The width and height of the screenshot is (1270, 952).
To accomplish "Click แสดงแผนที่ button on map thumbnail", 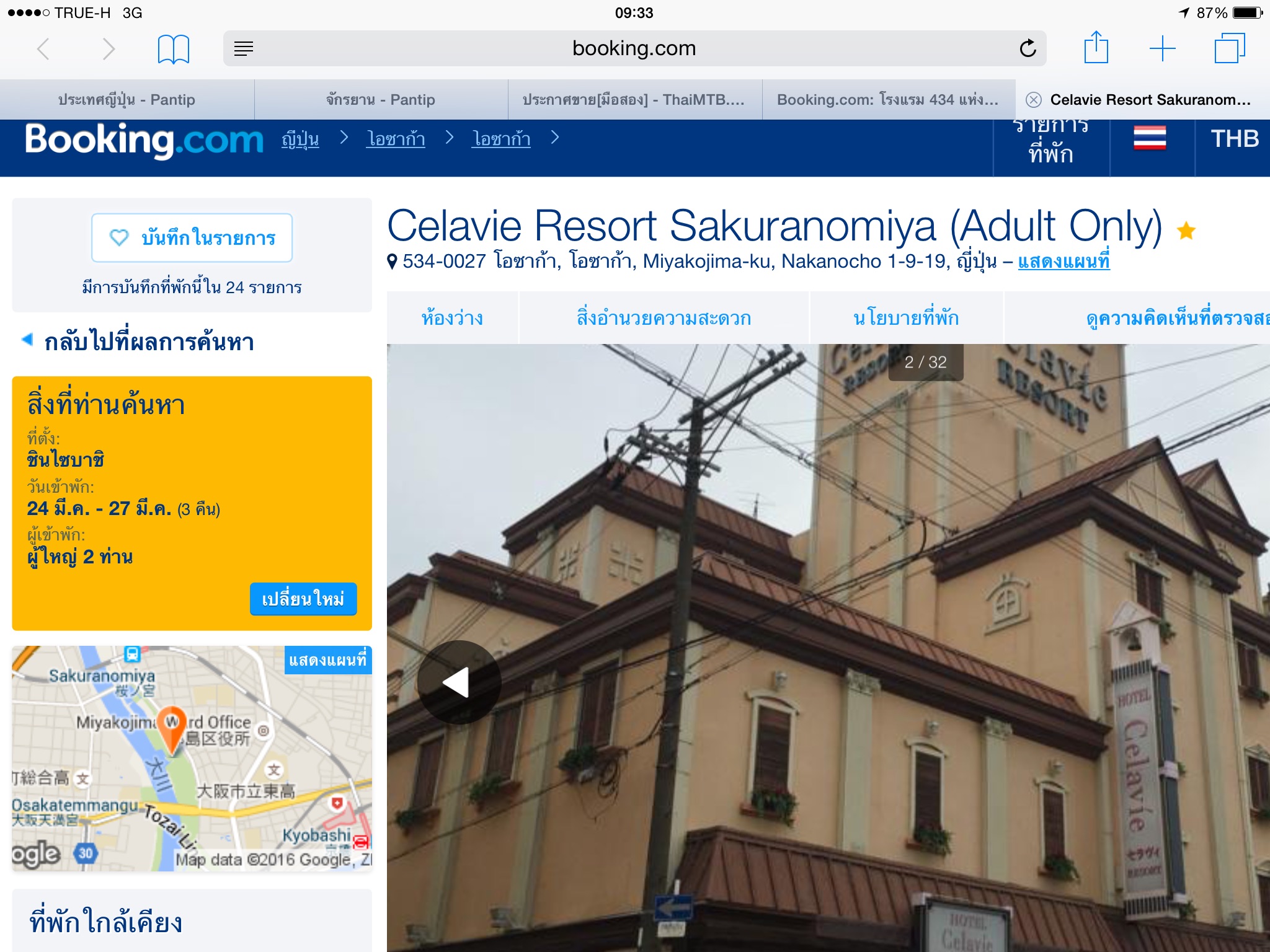I will coord(328,660).
